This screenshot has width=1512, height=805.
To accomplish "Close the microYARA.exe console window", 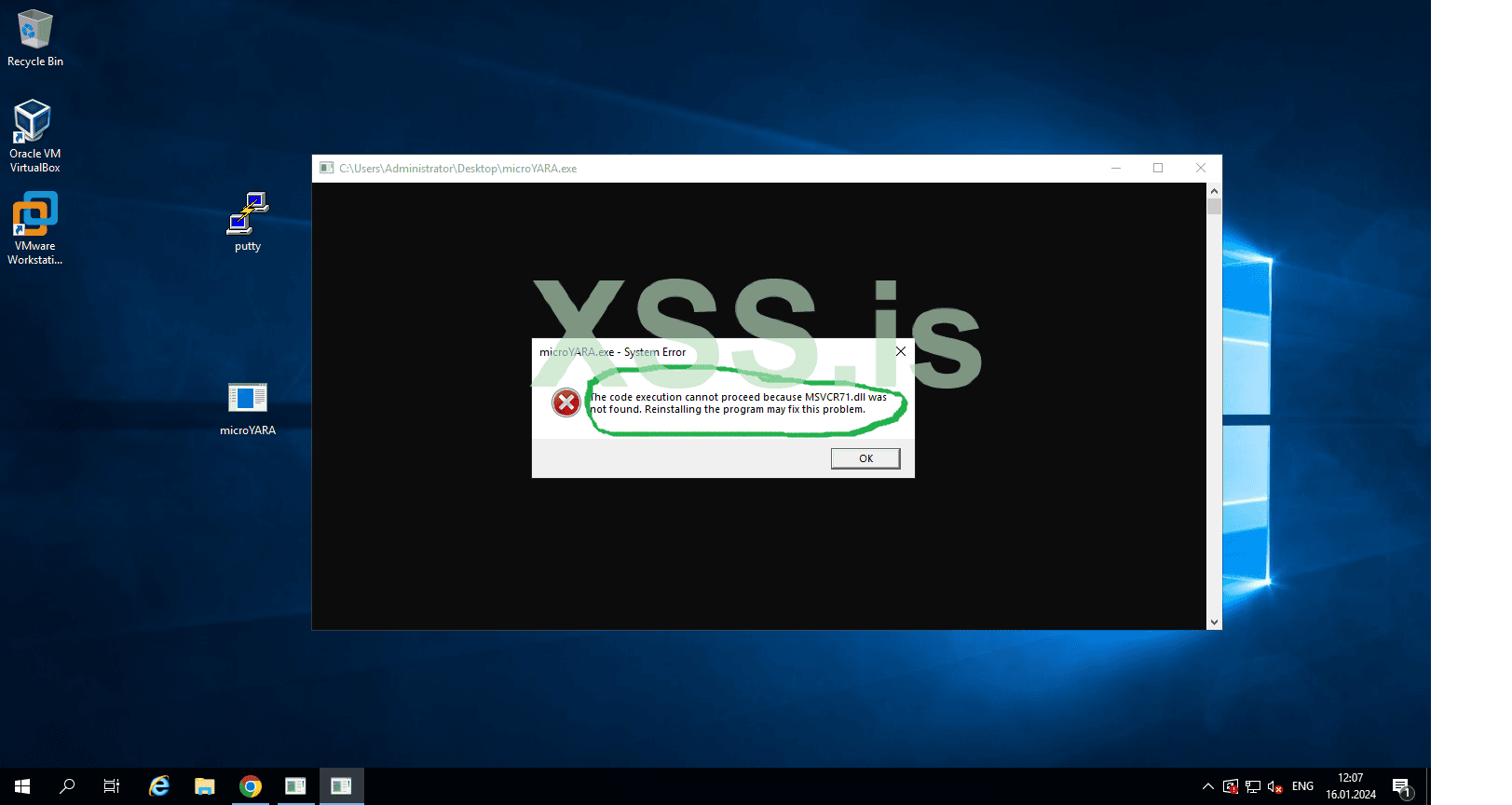I will (1201, 169).
